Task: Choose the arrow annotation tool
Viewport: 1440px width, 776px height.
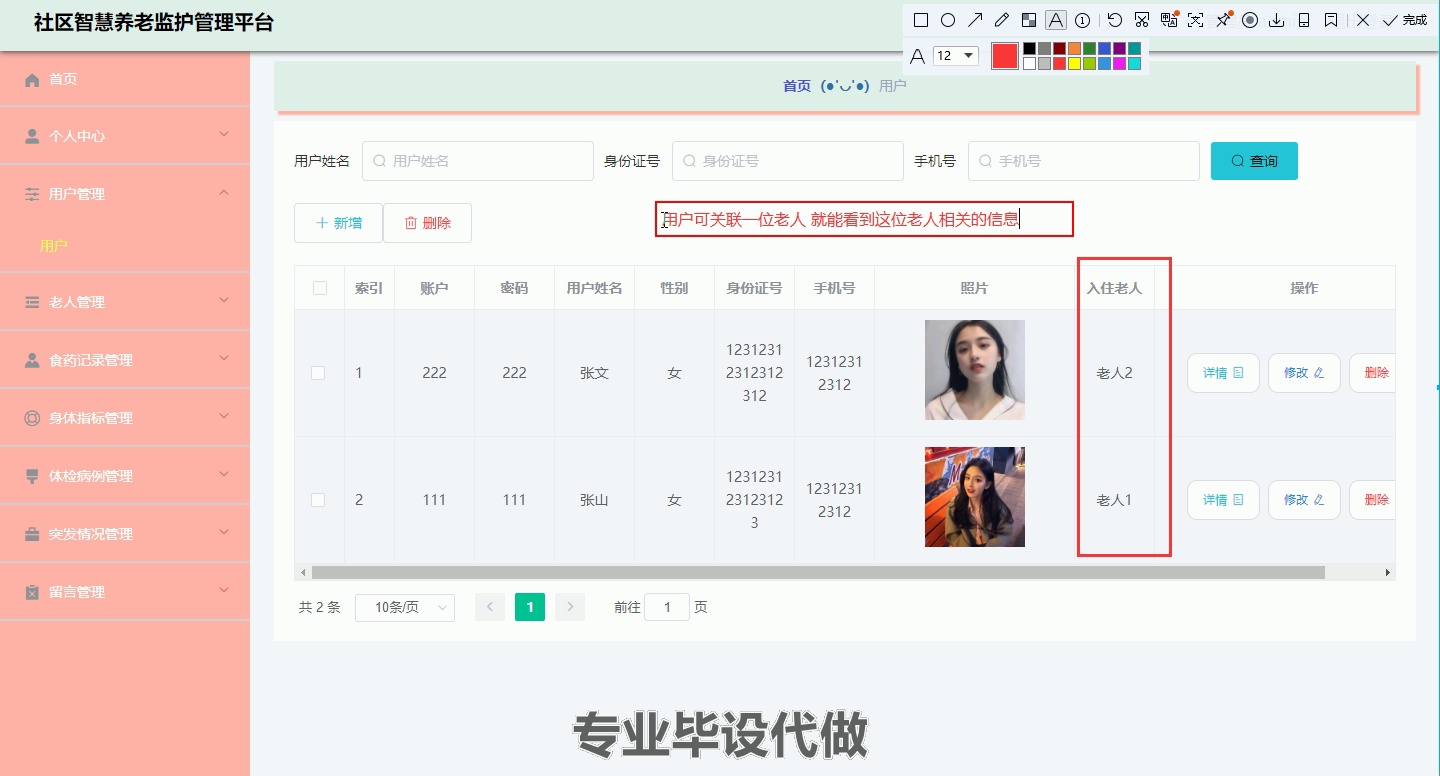Action: (x=975, y=19)
